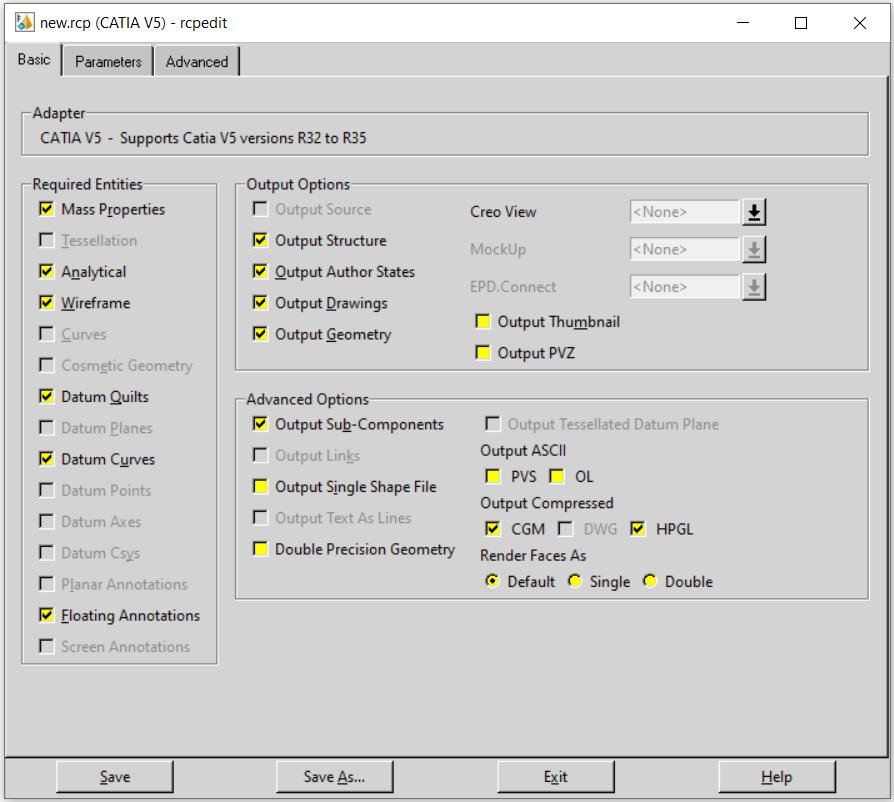
Task: Toggle Cosmetic Geometry checkbox
Action: [46, 365]
